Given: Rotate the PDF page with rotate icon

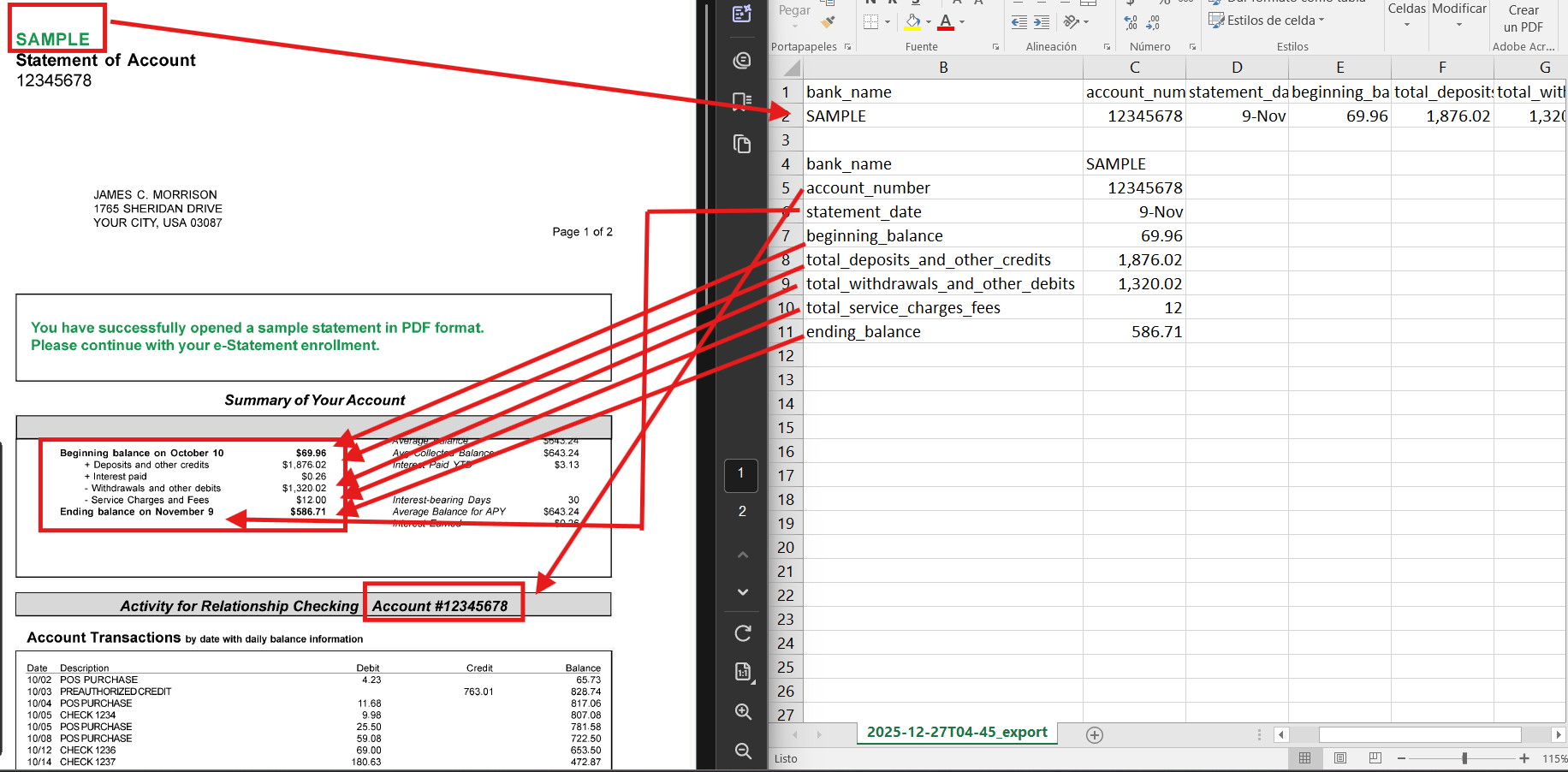Looking at the screenshot, I should [743, 633].
